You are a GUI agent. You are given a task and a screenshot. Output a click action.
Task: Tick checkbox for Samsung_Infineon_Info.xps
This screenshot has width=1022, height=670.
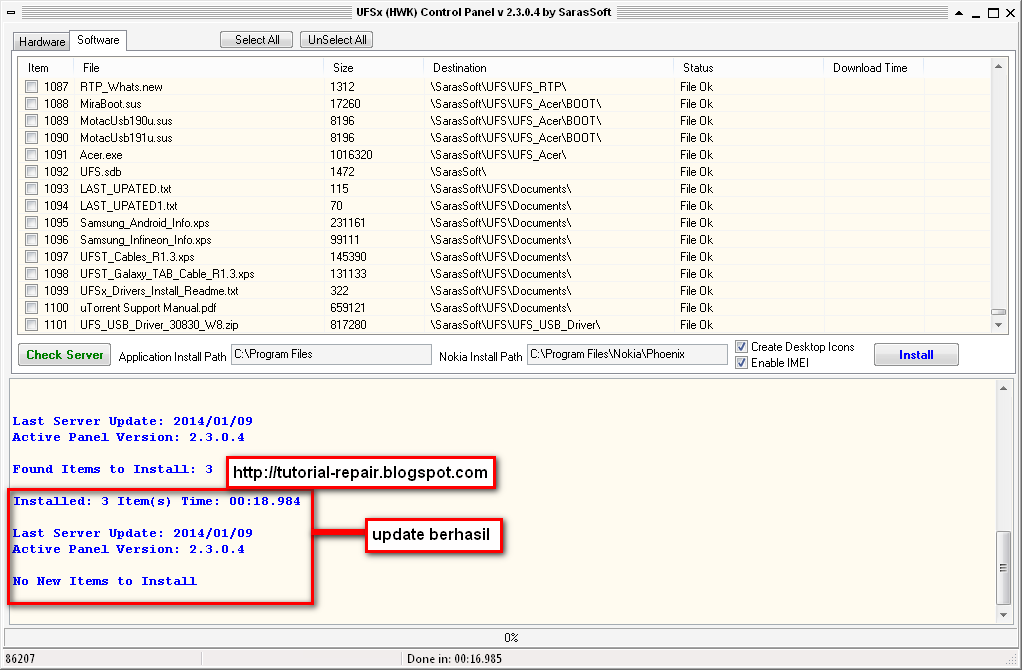click(x=31, y=240)
